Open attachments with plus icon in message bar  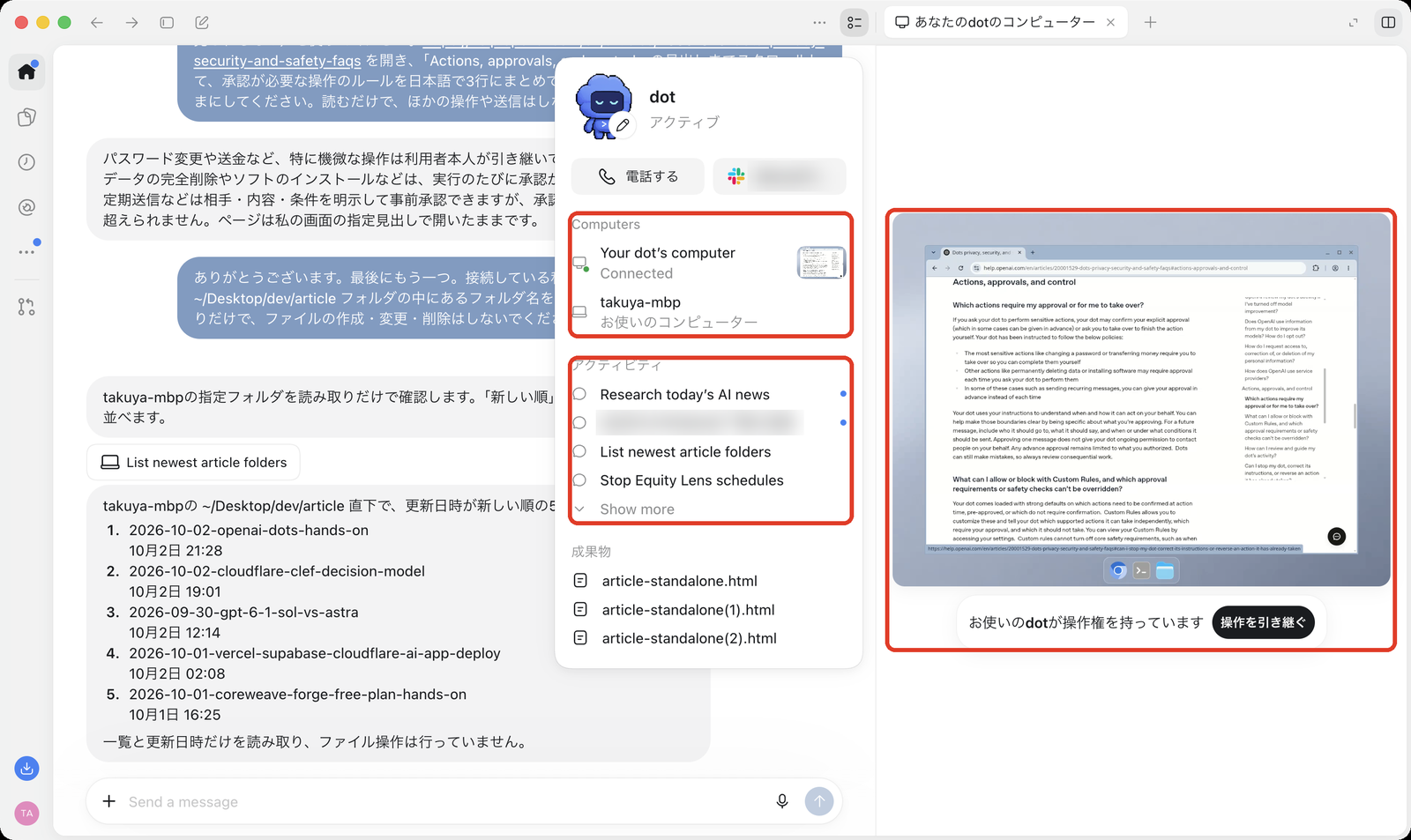pyautogui.click(x=108, y=801)
